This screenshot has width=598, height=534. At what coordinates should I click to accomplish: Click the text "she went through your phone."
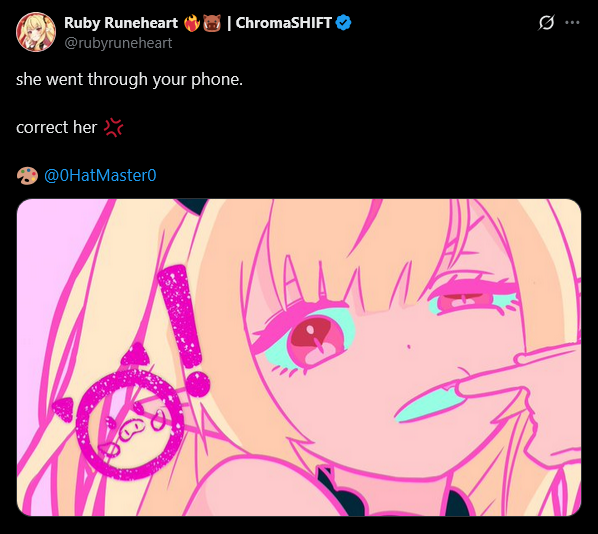click(129, 79)
